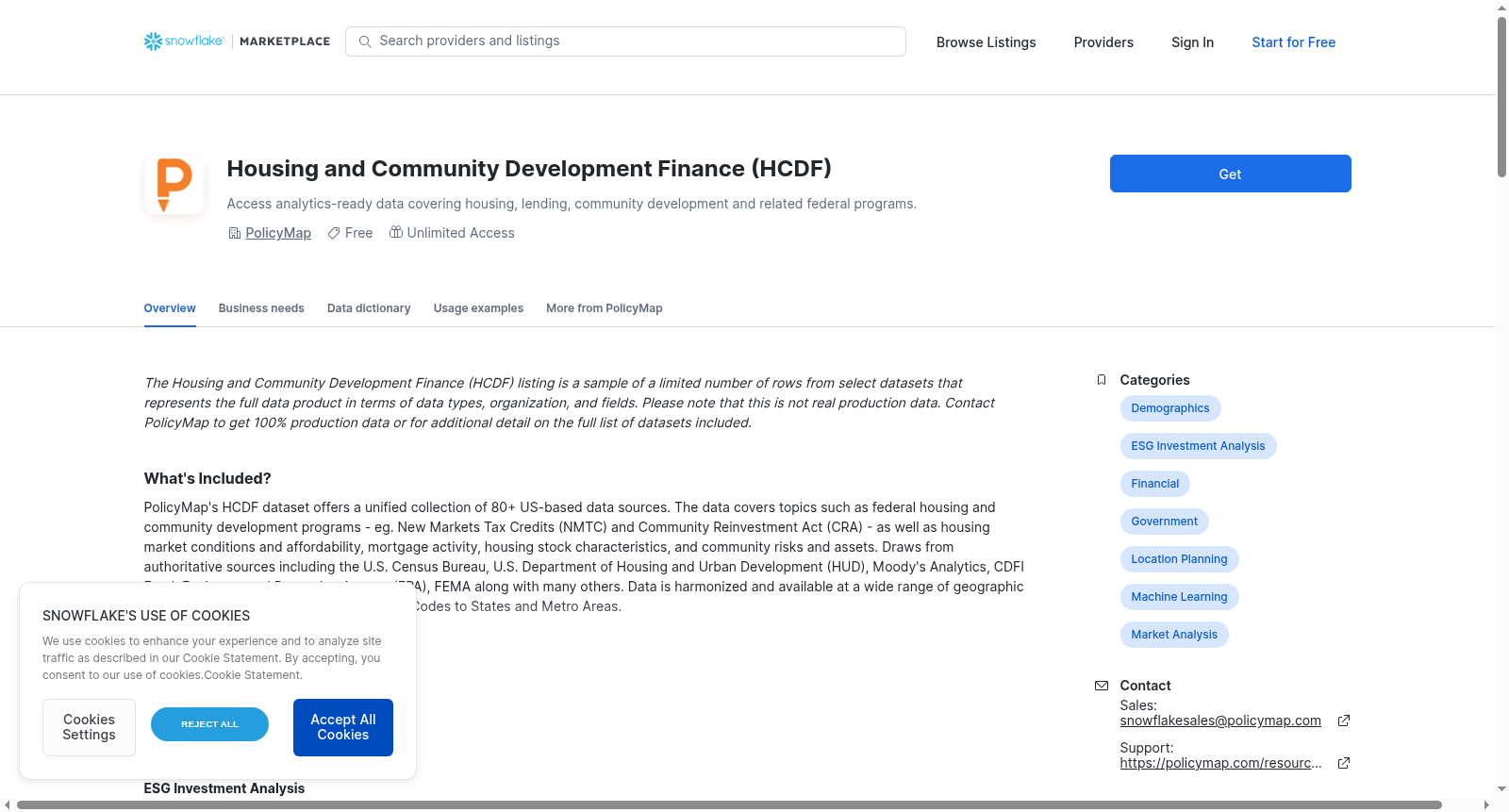Click the price tag icon beside Free
The height and width of the screenshot is (812, 1509).
coord(334,233)
